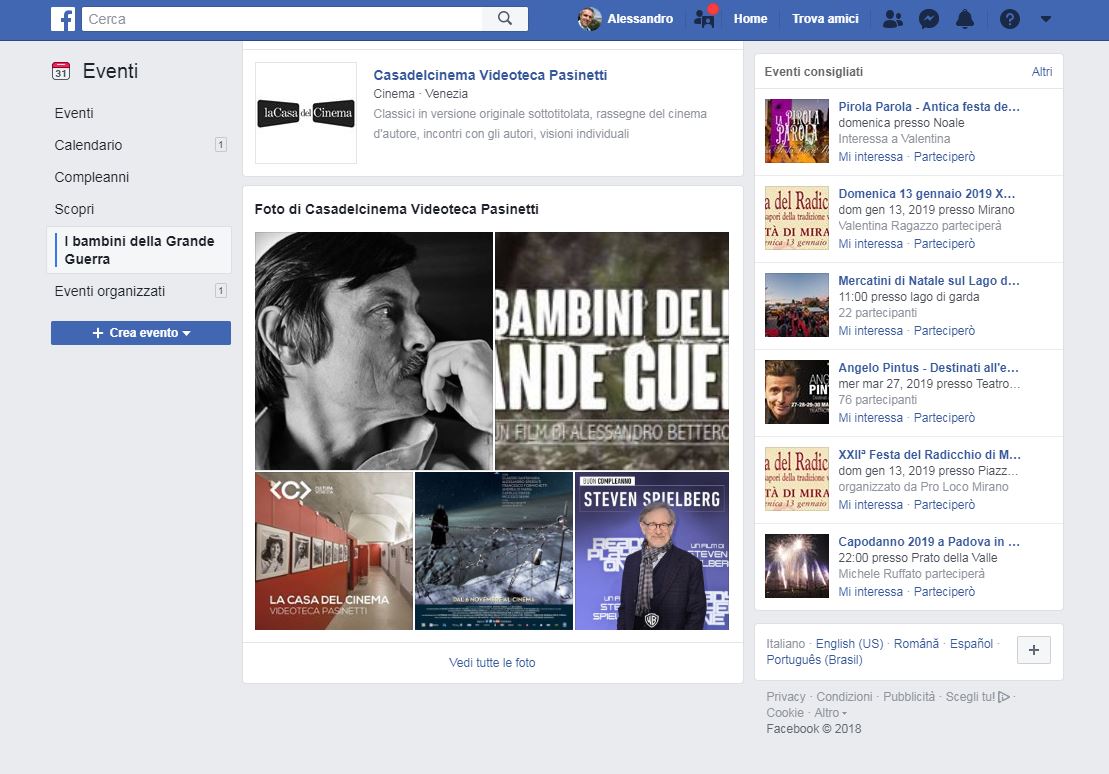Click Parteciperò for Angelo Pintus
The height and width of the screenshot is (774, 1109).
944,417
